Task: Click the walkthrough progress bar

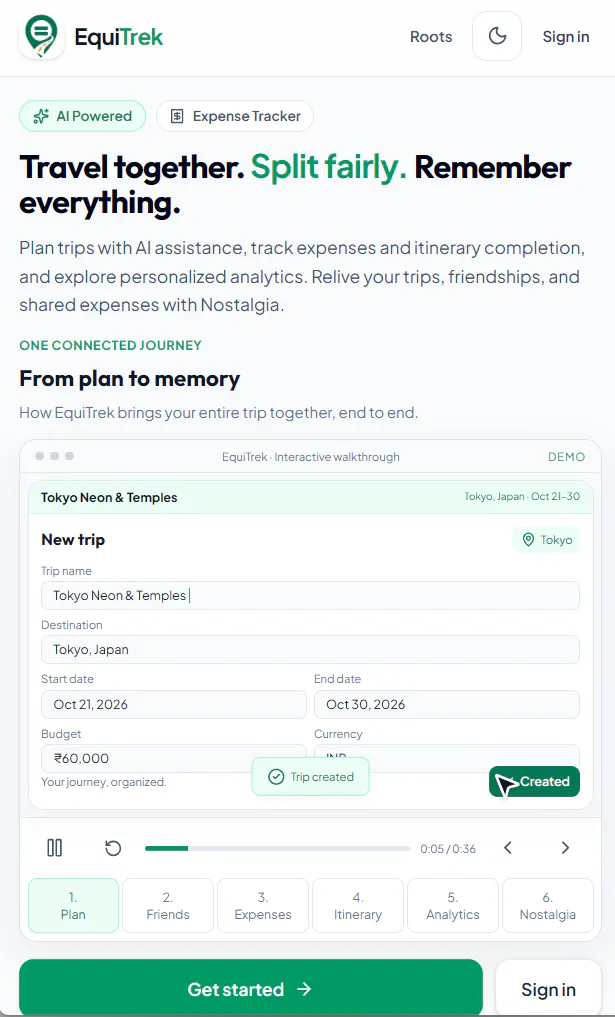Action: [x=278, y=848]
